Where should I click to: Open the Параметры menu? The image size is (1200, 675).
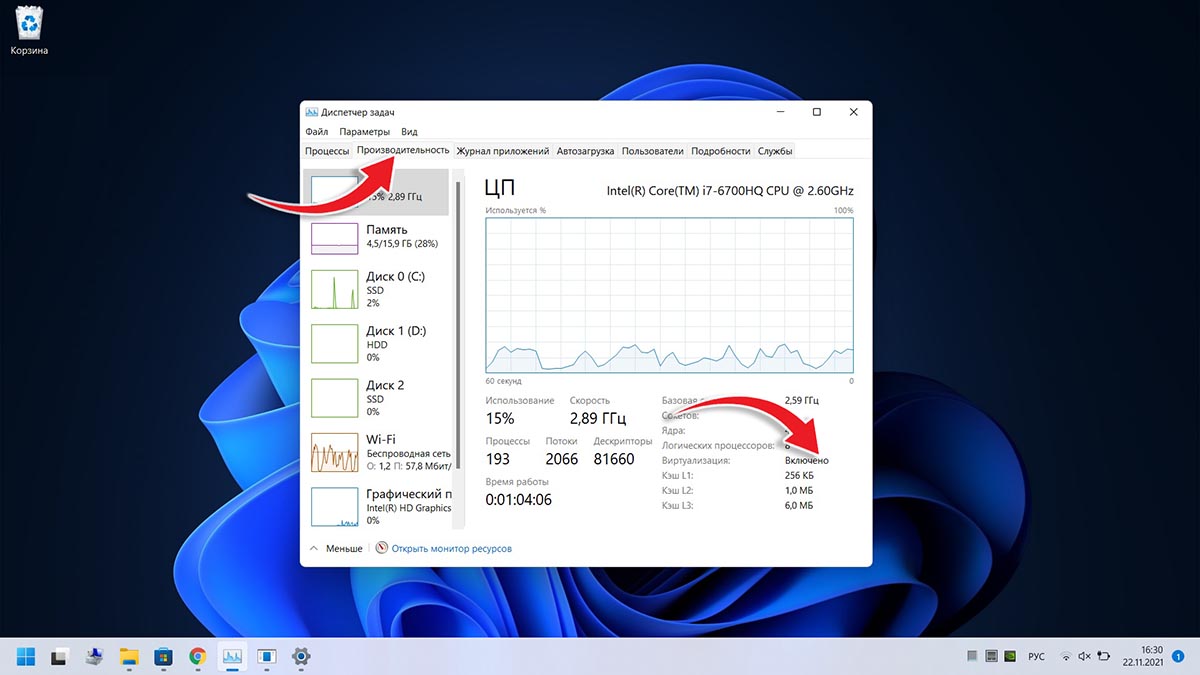pyautogui.click(x=364, y=132)
